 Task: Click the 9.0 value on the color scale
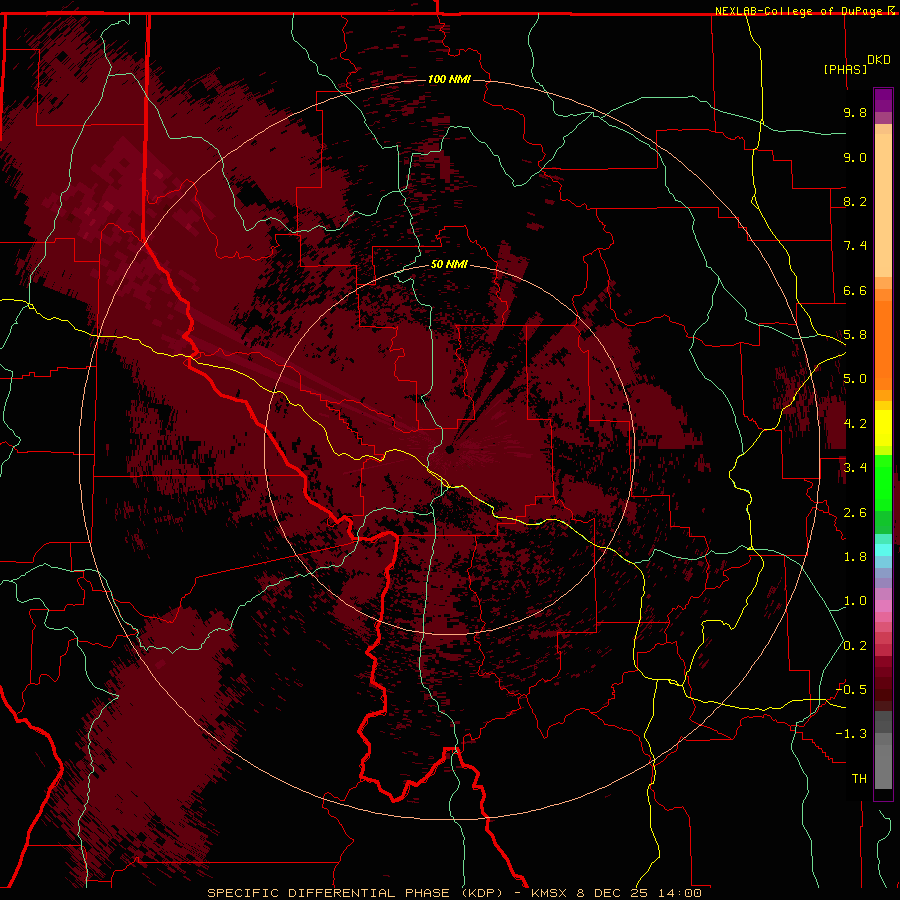[855, 157]
